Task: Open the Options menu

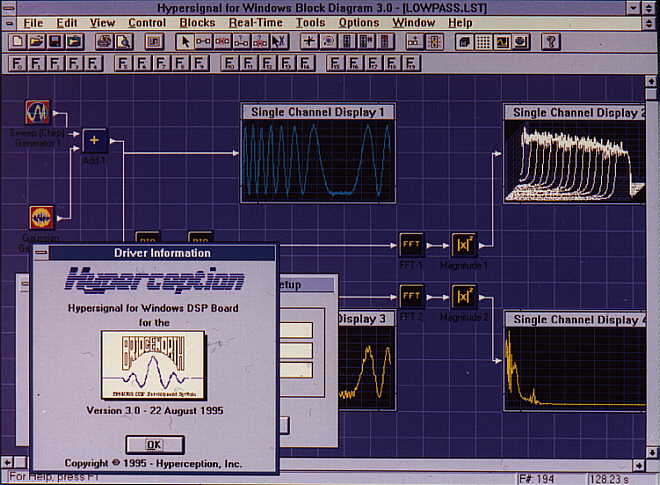Action: pos(359,23)
